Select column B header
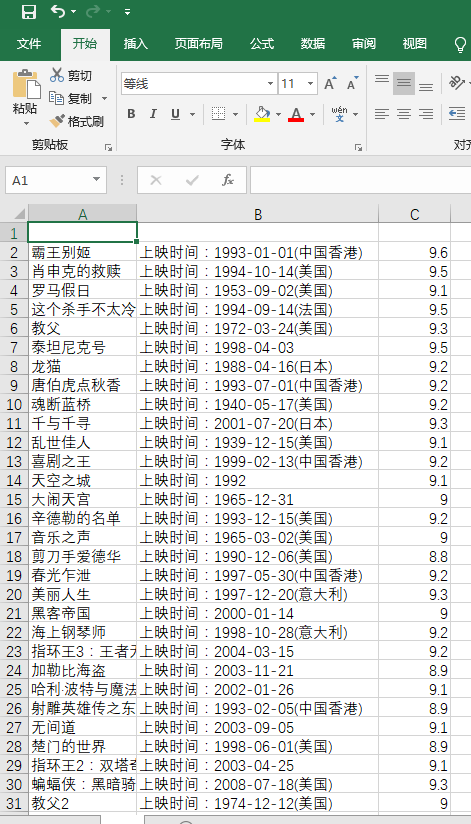Image resolution: width=471 pixels, height=824 pixels. (258, 214)
